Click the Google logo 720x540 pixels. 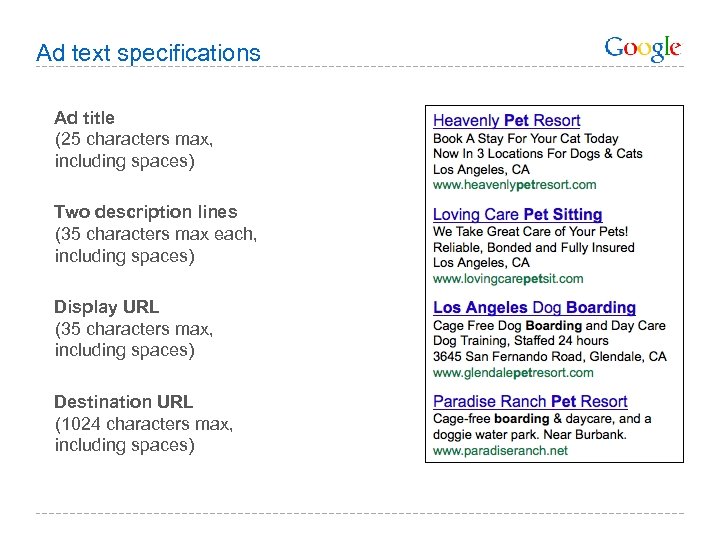click(643, 48)
